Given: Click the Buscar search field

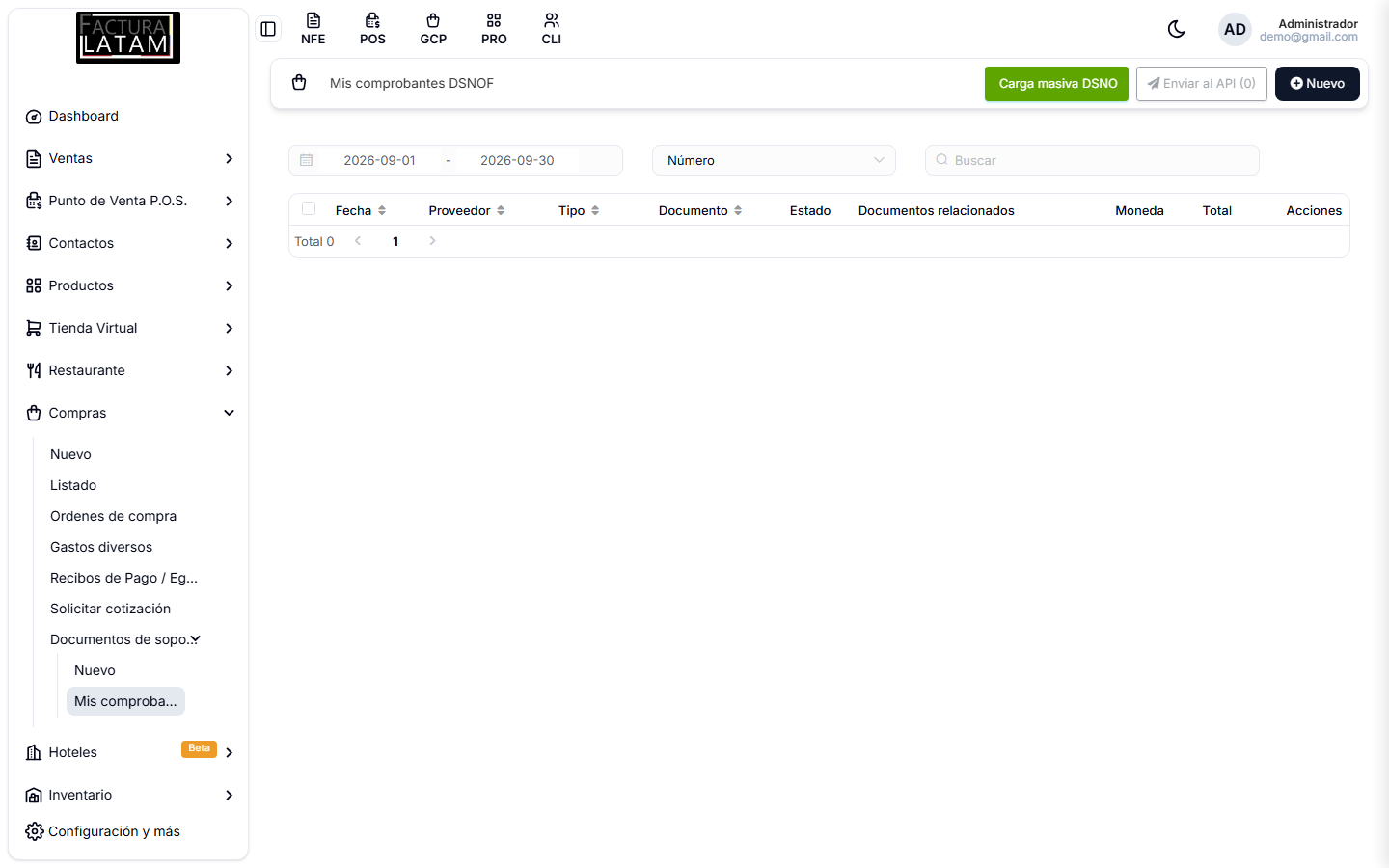Looking at the screenshot, I should 1092,160.
